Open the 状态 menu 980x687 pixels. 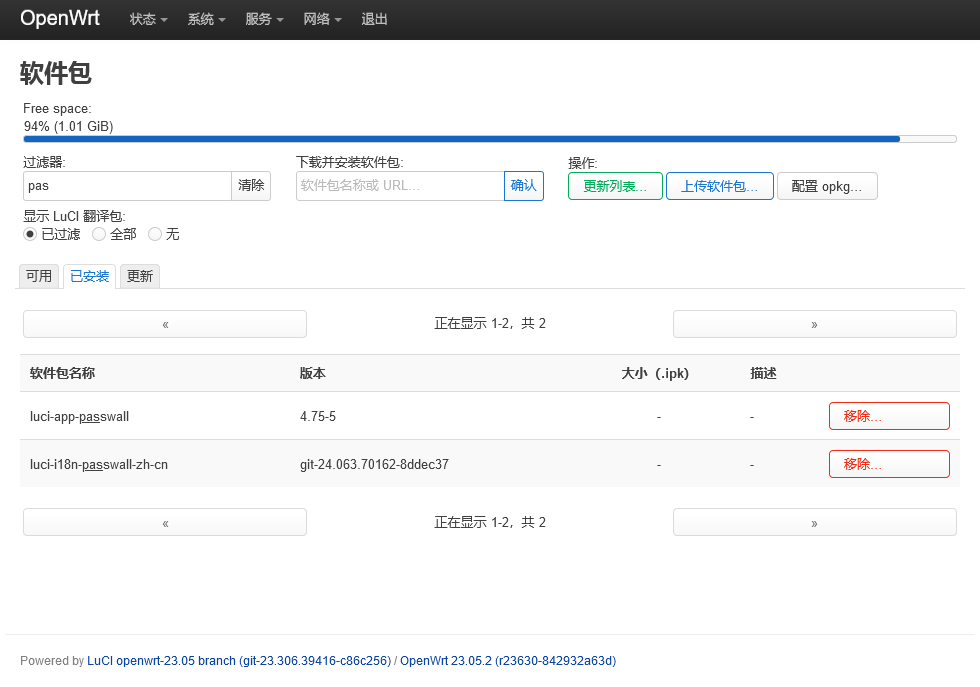tap(148, 19)
